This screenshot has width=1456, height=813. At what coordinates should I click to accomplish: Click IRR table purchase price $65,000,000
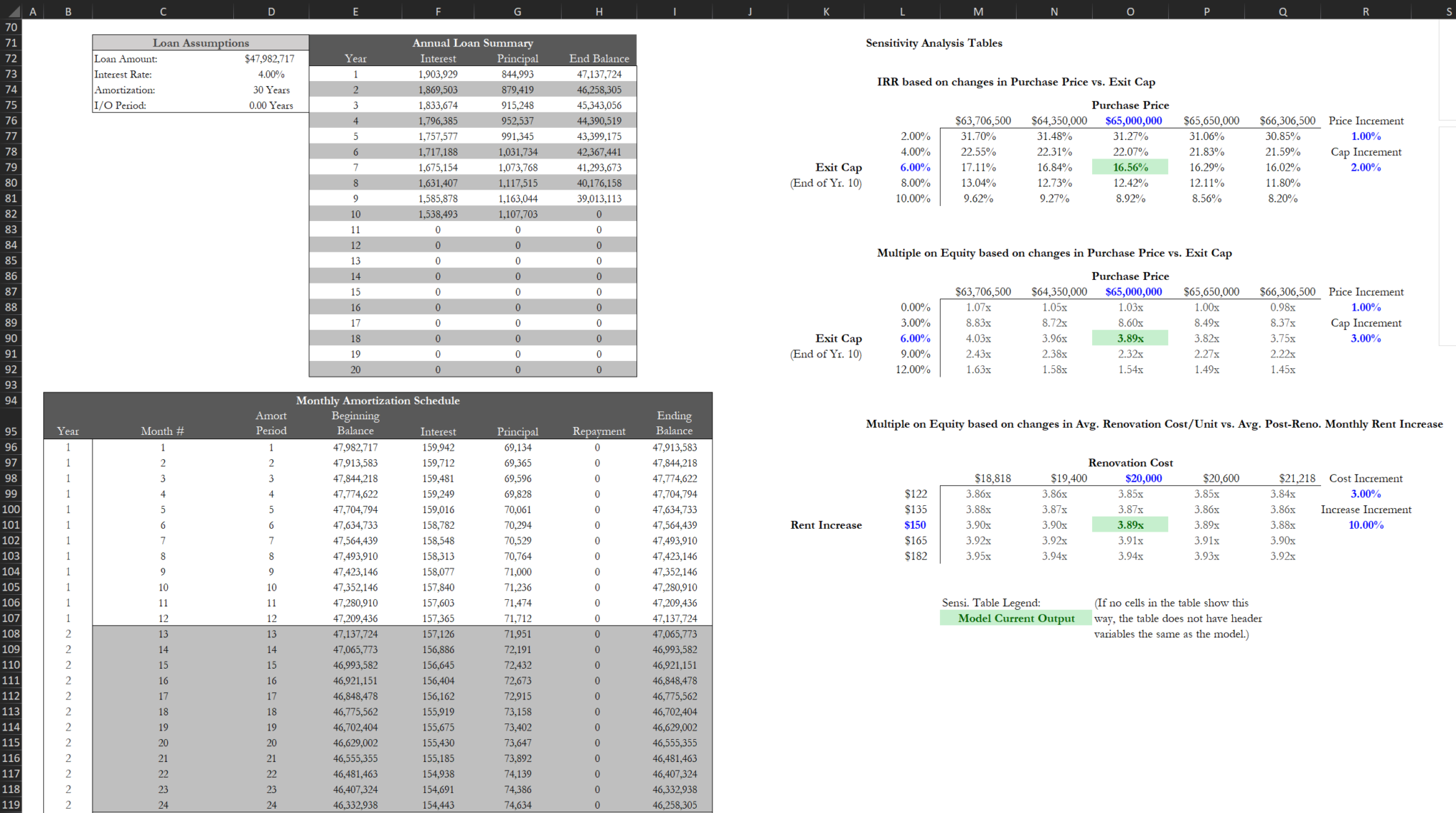[1133, 122]
